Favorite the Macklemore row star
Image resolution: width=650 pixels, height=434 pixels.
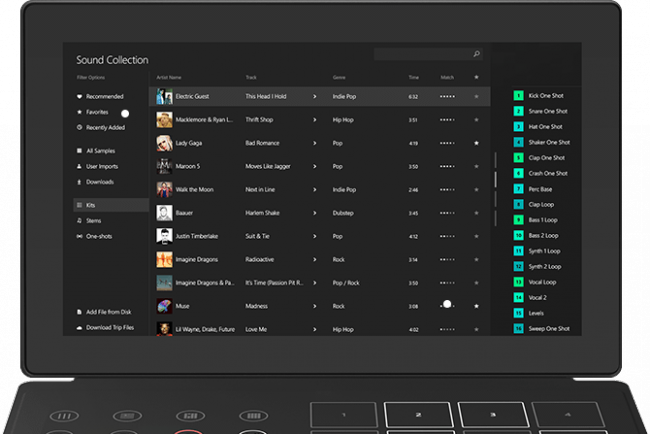pyautogui.click(x=476, y=120)
